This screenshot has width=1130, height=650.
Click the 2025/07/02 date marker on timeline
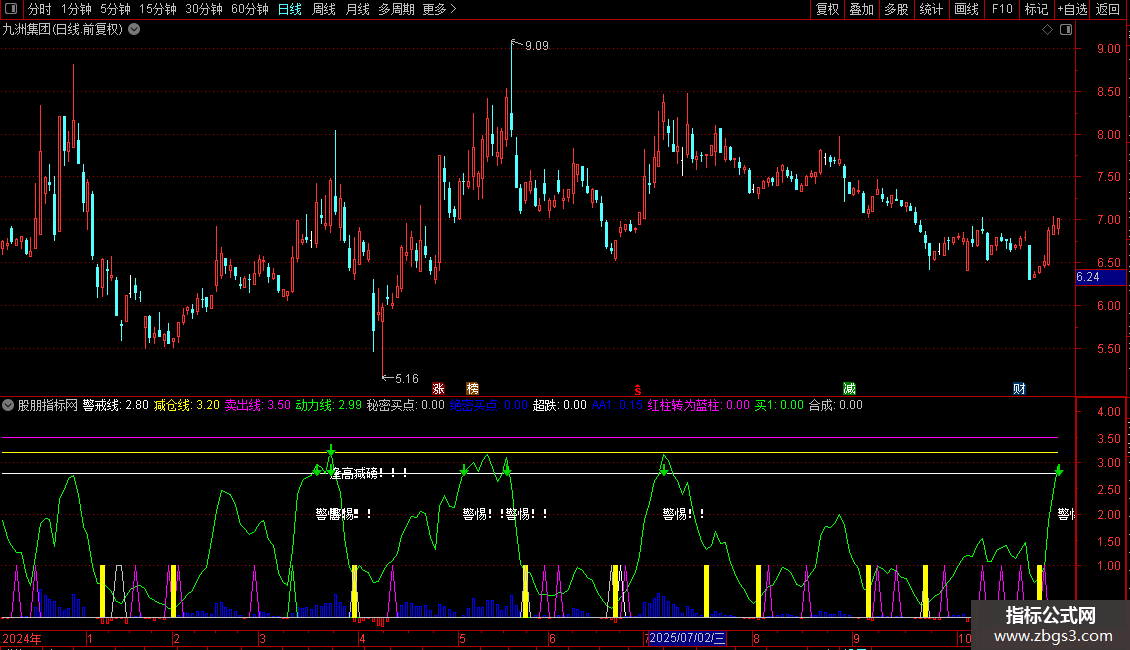click(688, 638)
